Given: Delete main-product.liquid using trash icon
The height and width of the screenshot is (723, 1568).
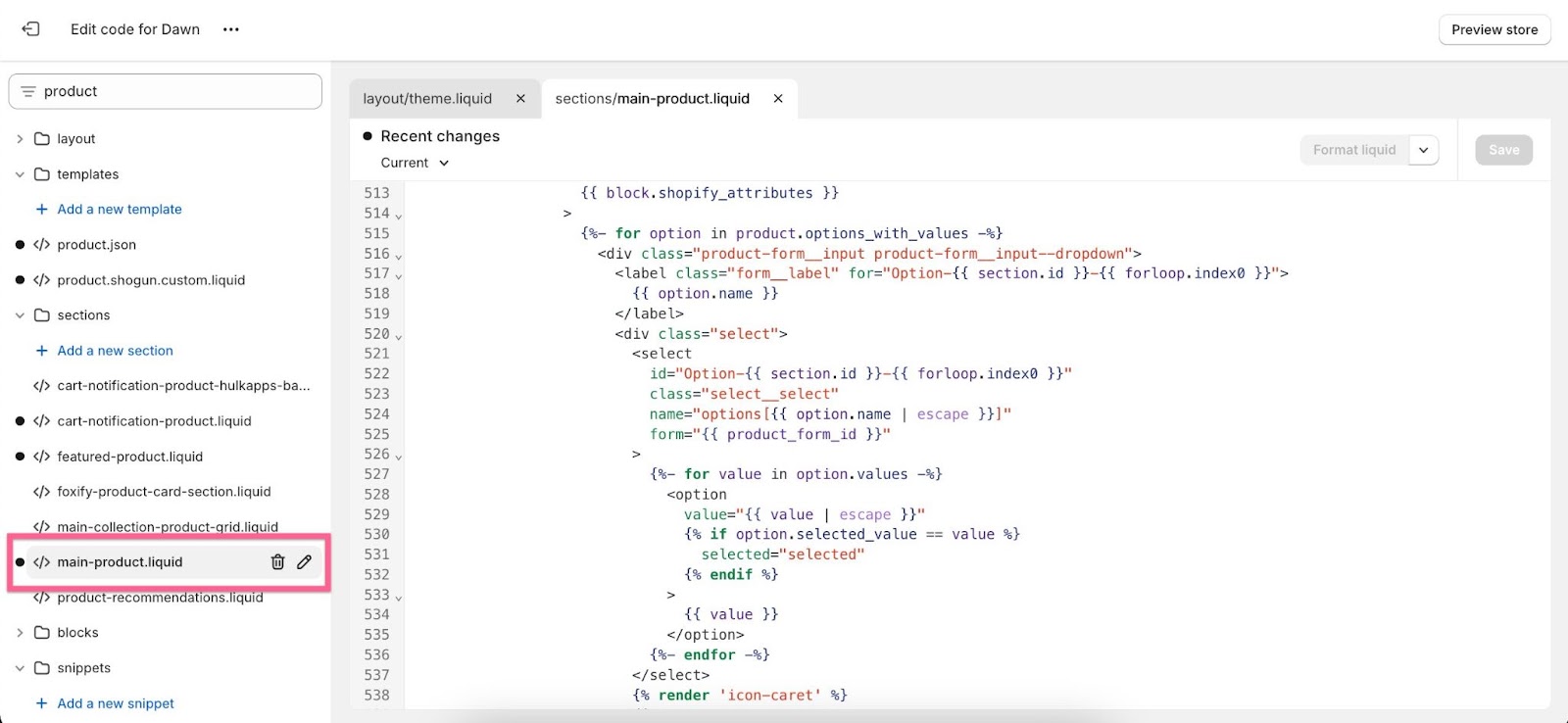Looking at the screenshot, I should pyautogui.click(x=277, y=562).
